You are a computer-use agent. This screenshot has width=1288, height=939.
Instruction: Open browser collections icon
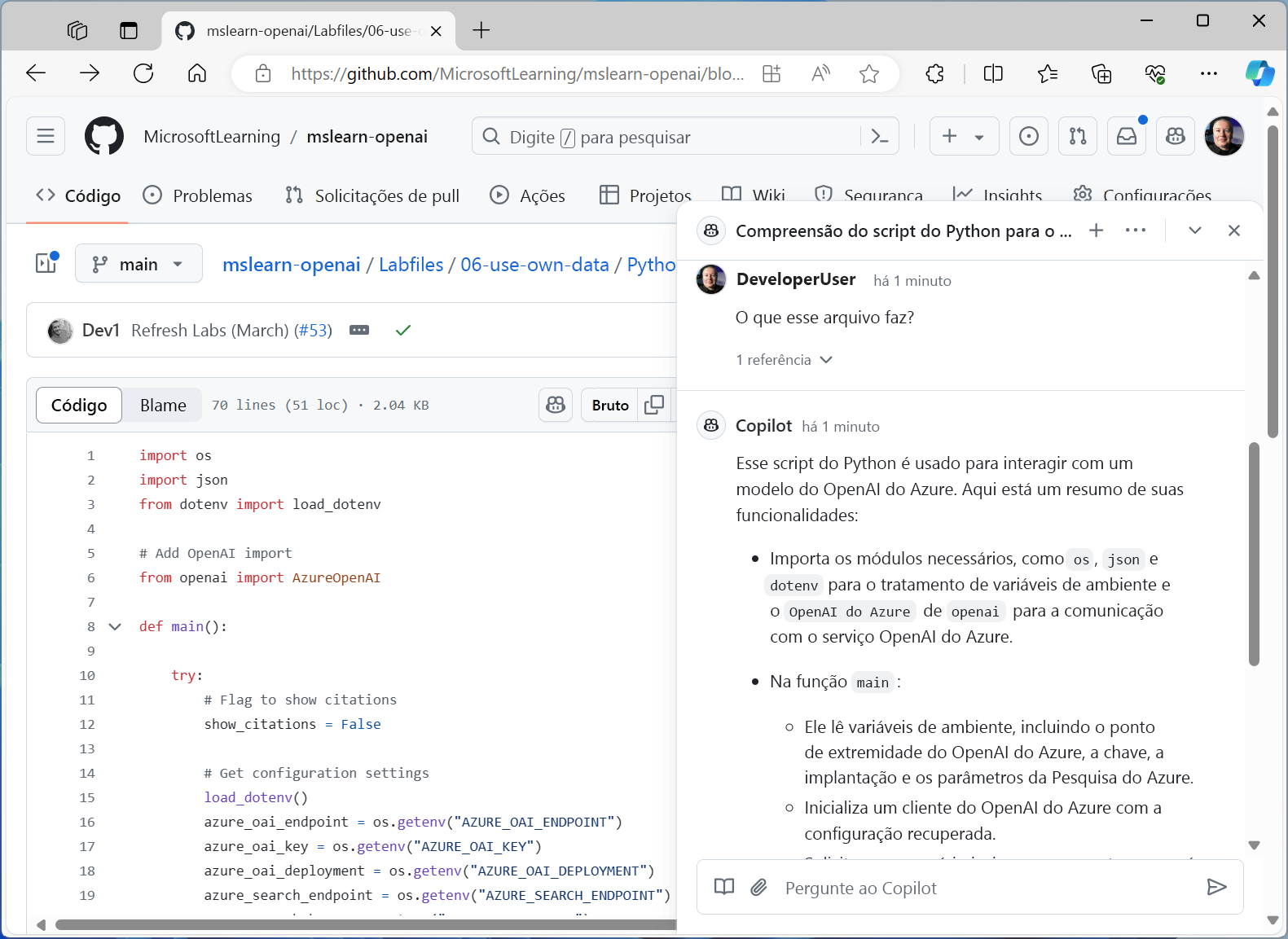tap(1101, 74)
